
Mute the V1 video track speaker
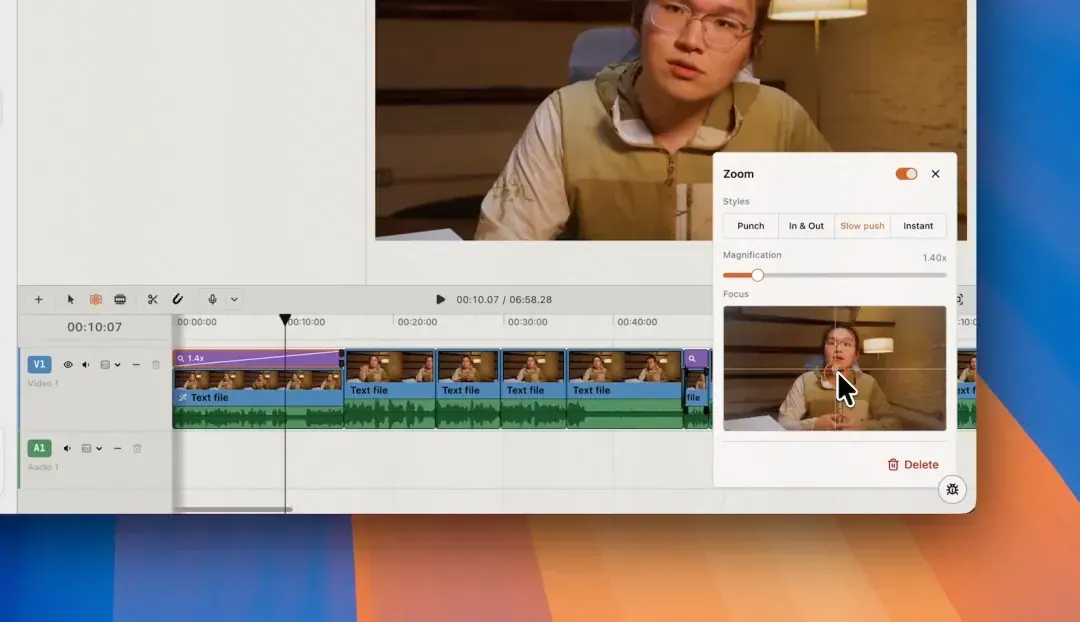coord(86,364)
